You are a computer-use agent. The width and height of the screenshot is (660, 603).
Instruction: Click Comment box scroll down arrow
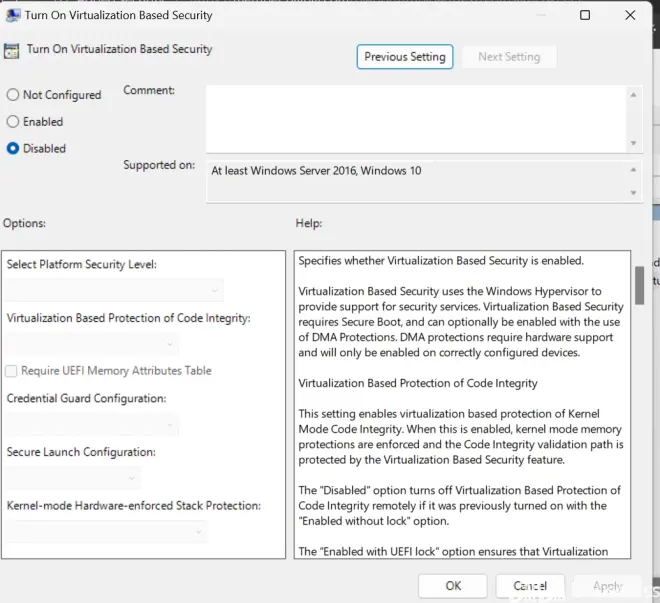tap(633, 143)
